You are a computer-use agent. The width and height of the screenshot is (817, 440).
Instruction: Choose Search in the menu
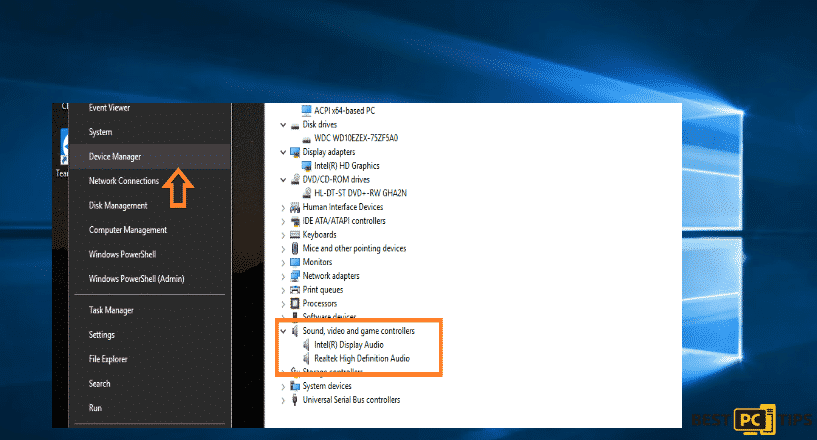(x=150, y=384)
